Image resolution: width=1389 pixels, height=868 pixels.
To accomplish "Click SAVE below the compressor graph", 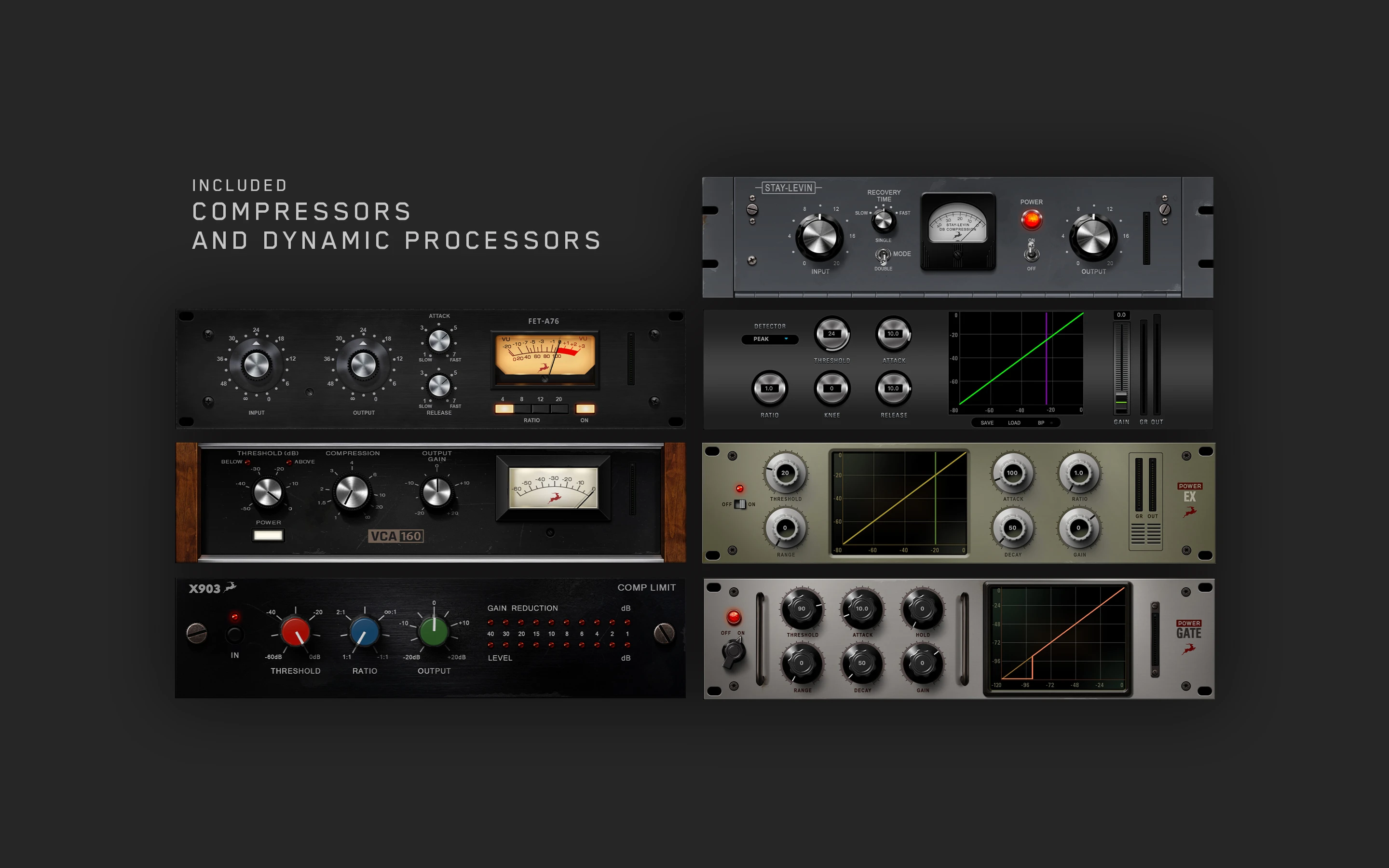I will 987,423.
